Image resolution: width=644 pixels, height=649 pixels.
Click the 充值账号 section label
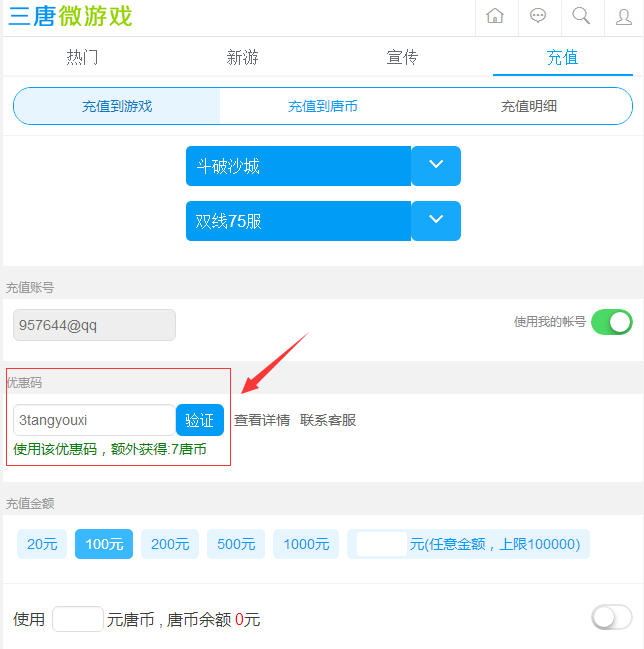click(x=30, y=287)
